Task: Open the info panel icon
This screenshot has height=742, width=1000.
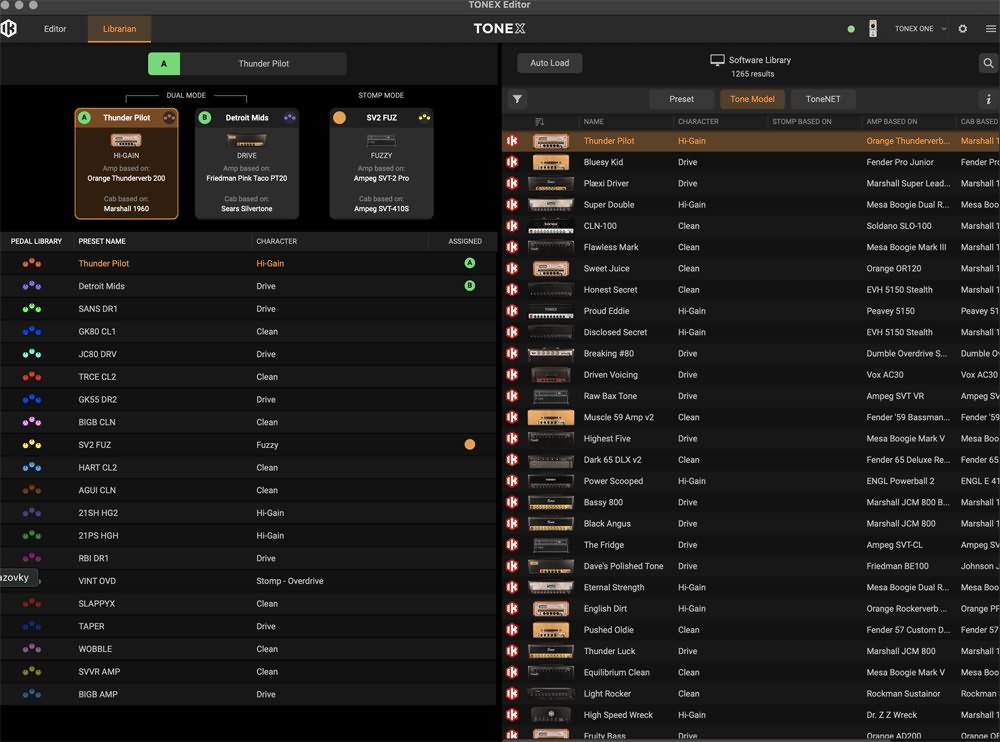Action: (x=988, y=99)
